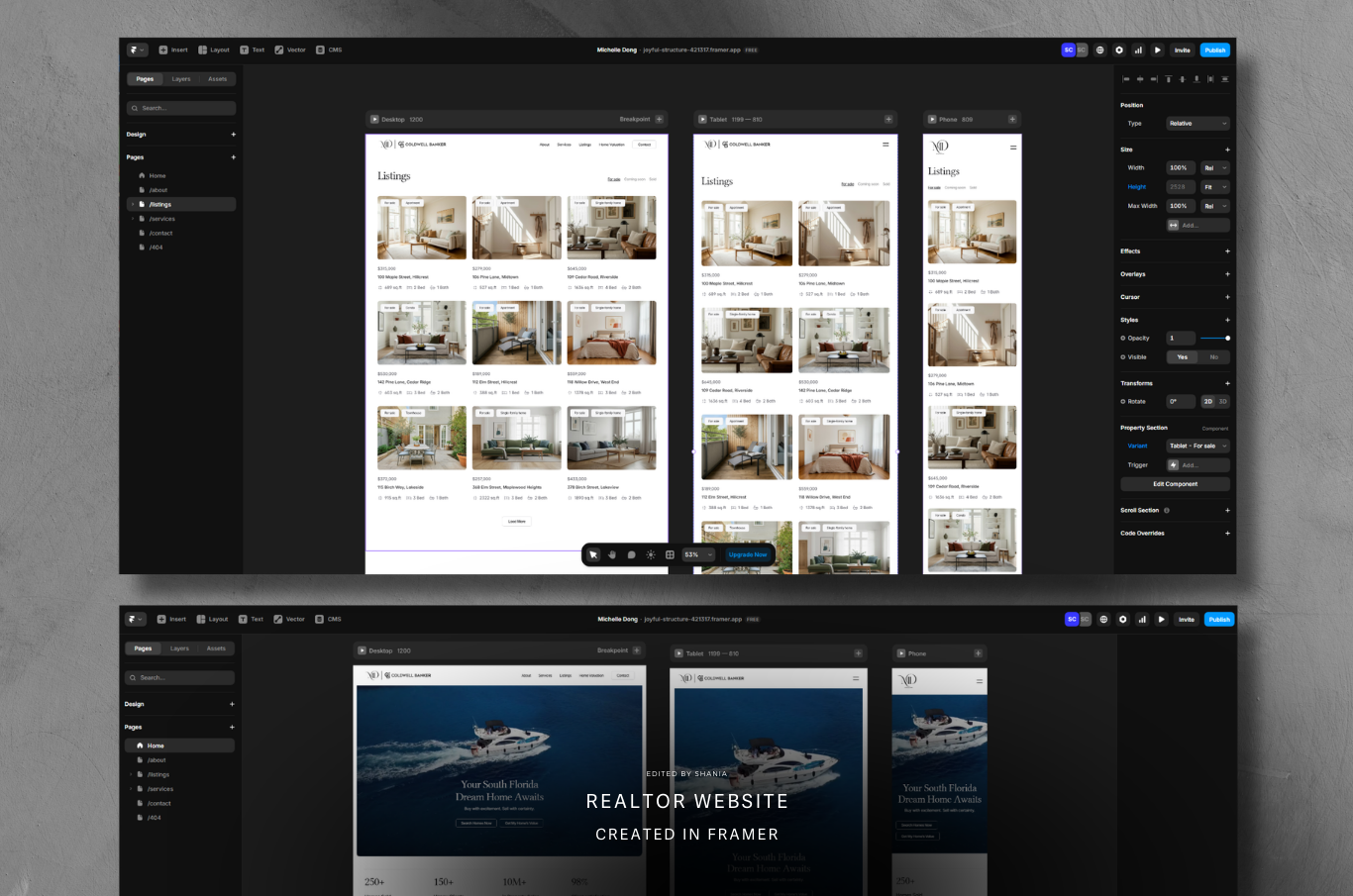
Task: Add a Size property with plus icon
Action: (x=1228, y=149)
